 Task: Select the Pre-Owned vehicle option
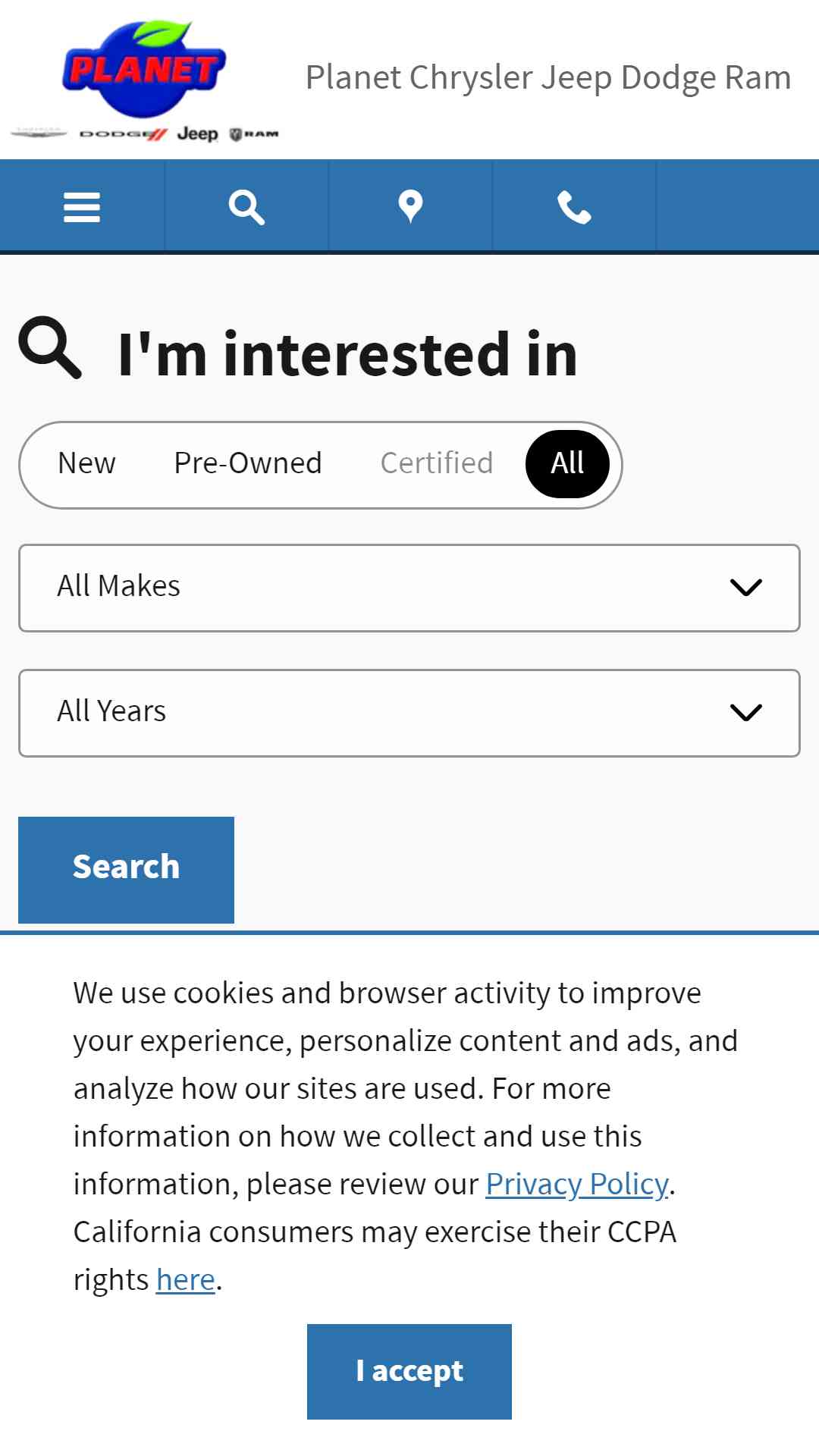tap(248, 463)
